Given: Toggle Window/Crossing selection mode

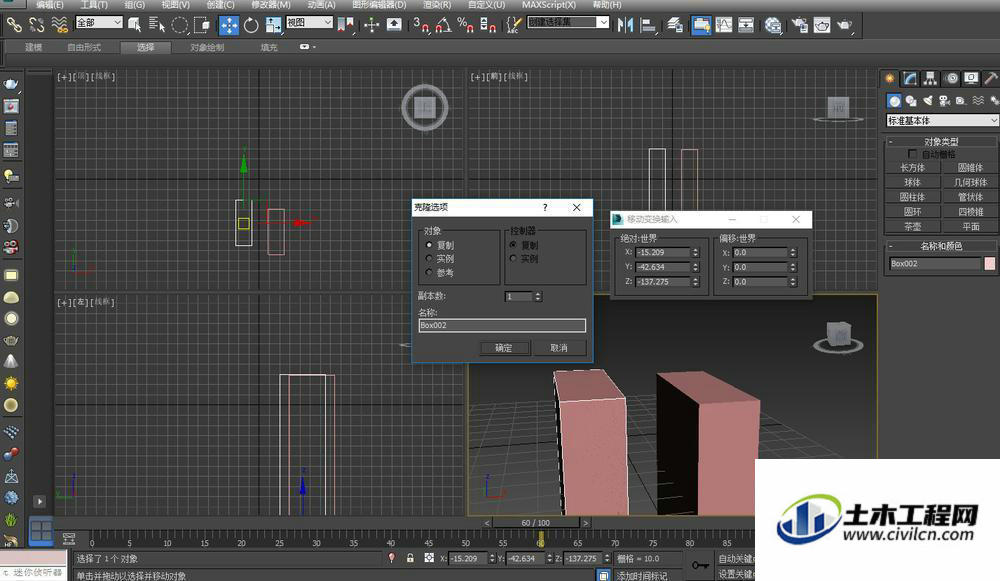Looking at the screenshot, I should point(202,25).
